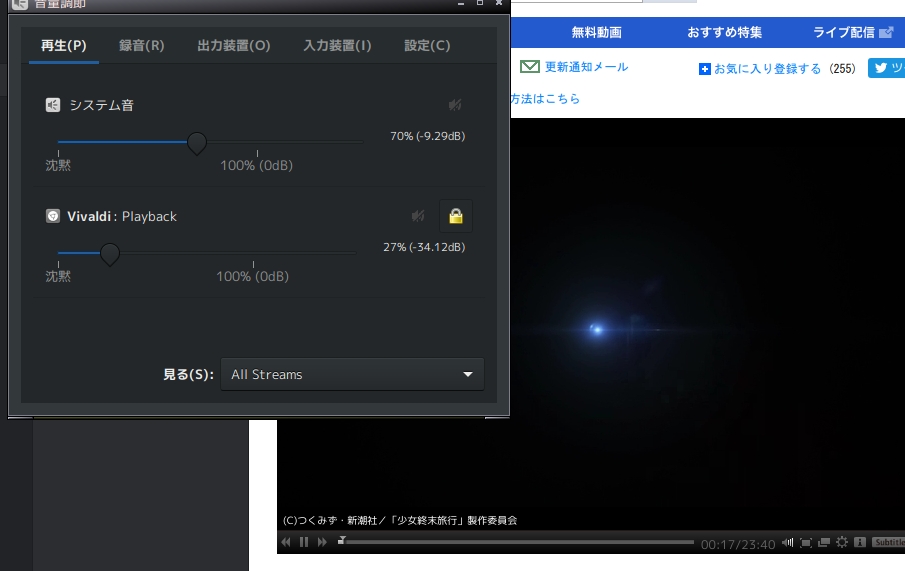Image resolution: width=905 pixels, height=571 pixels.
Task: Click the 27% (-34.12dB) volume readout
Action: [x=424, y=247]
